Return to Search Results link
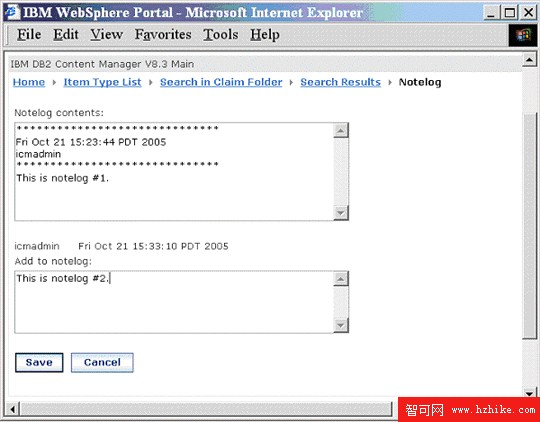The height and width of the screenshot is (422, 540). tap(341, 82)
